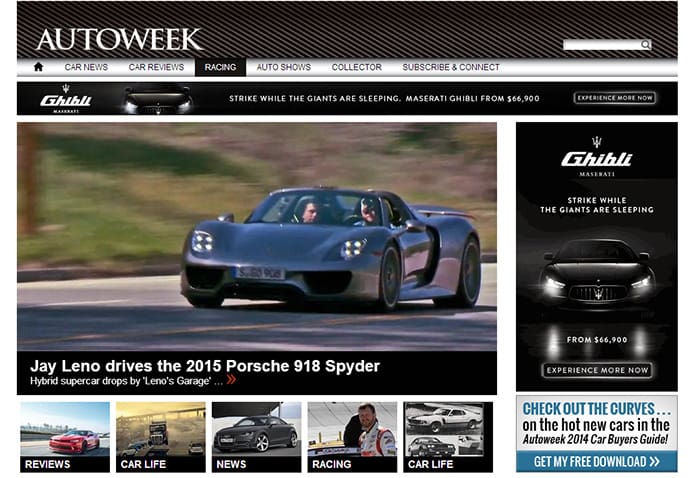The width and height of the screenshot is (694, 478).
Task: Open the Car Life thumbnail with vintage Mustangs
Action: click(x=448, y=437)
